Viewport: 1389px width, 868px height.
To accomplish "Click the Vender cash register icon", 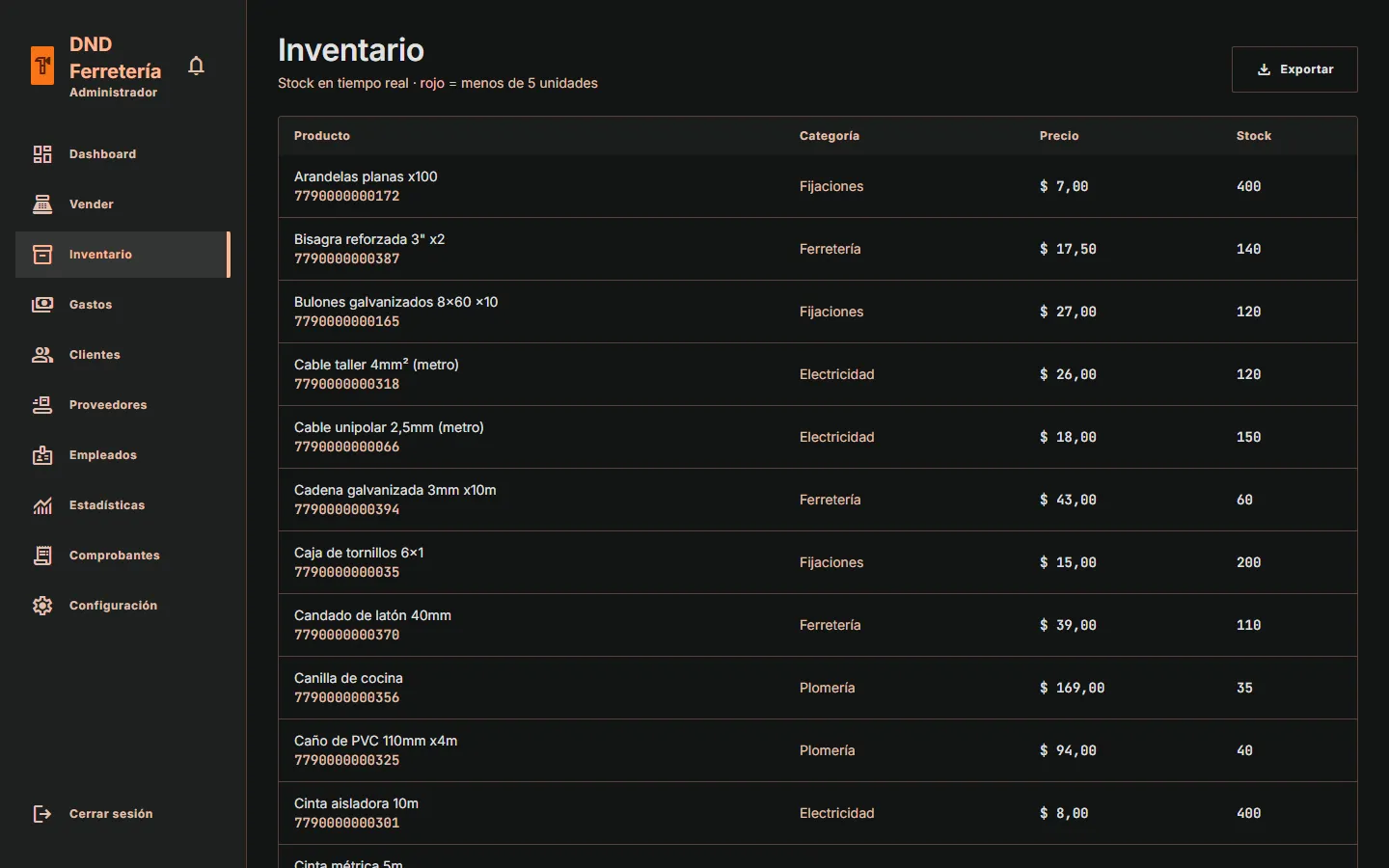I will (42, 204).
